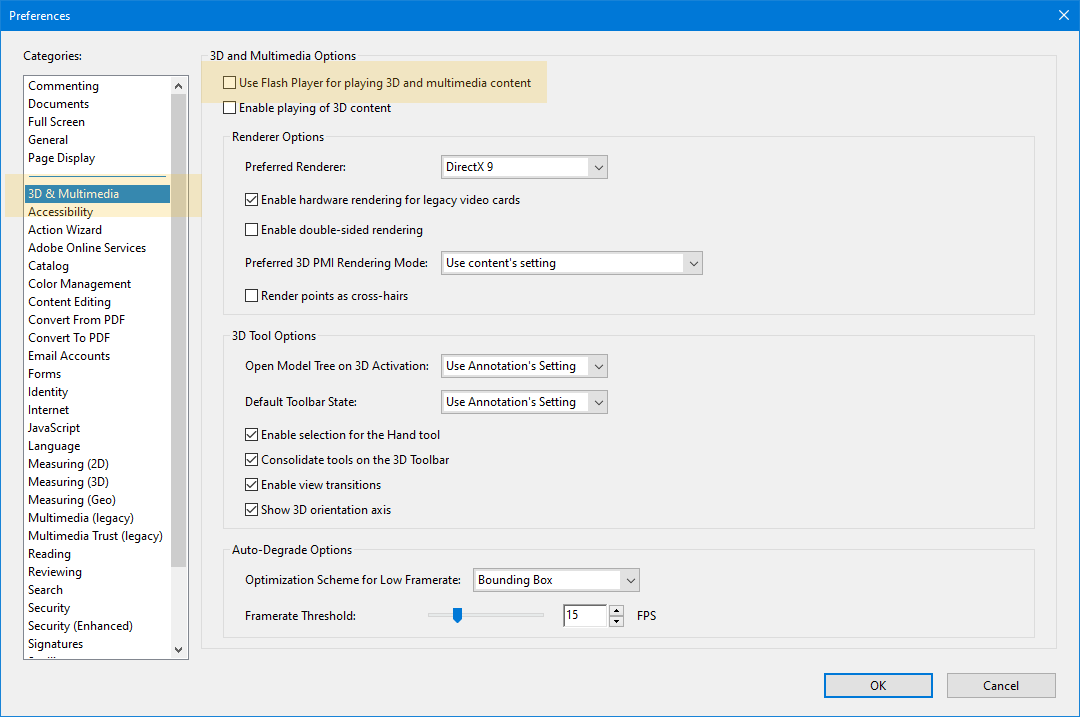Disable Show 3D orientation axis
The width and height of the screenshot is (1080, 717).
pos(251,509)
